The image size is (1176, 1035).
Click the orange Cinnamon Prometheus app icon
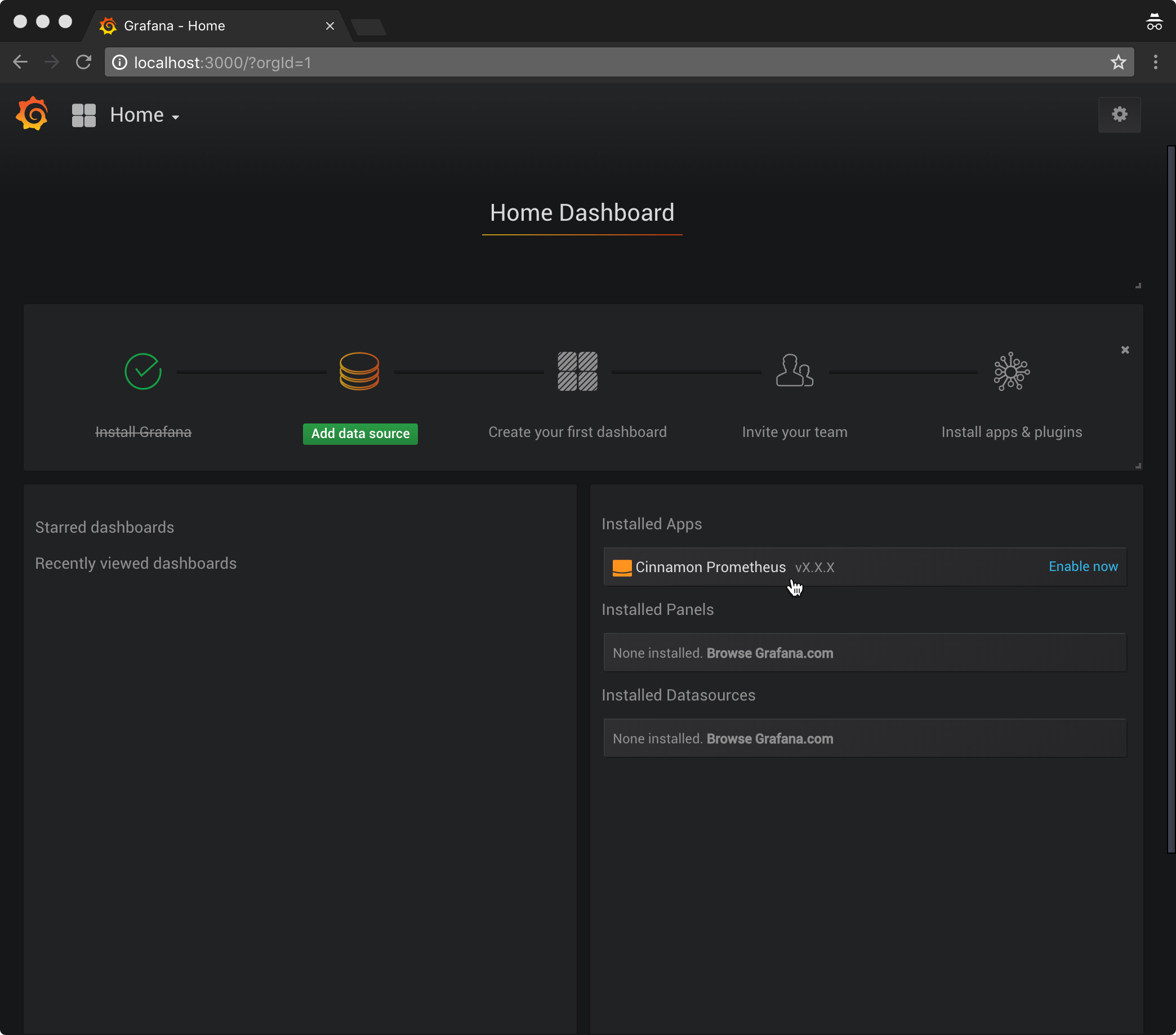point(622,567)
